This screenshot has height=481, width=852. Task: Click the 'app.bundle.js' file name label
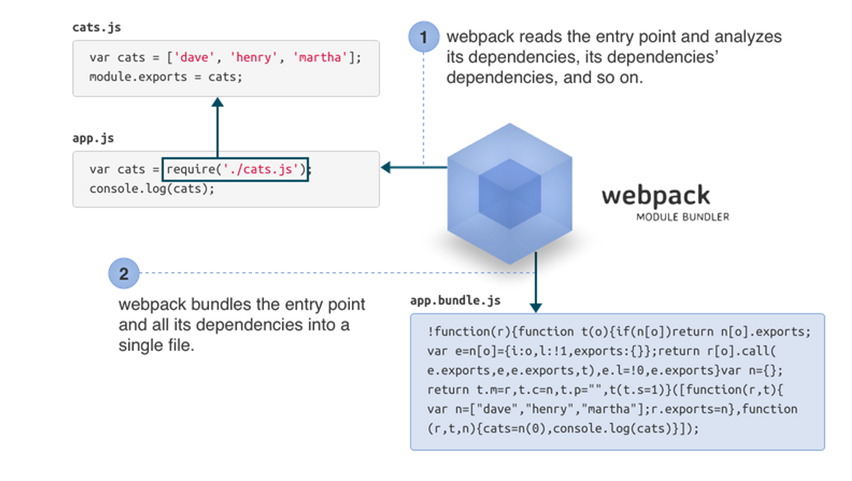click(455, 301)
